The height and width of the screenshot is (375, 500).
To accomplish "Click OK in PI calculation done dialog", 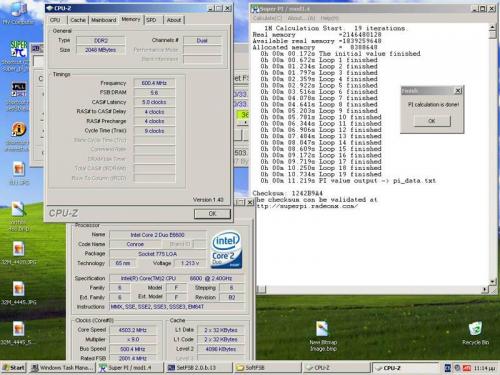I will pyautogui.click(x=432, y=121).
